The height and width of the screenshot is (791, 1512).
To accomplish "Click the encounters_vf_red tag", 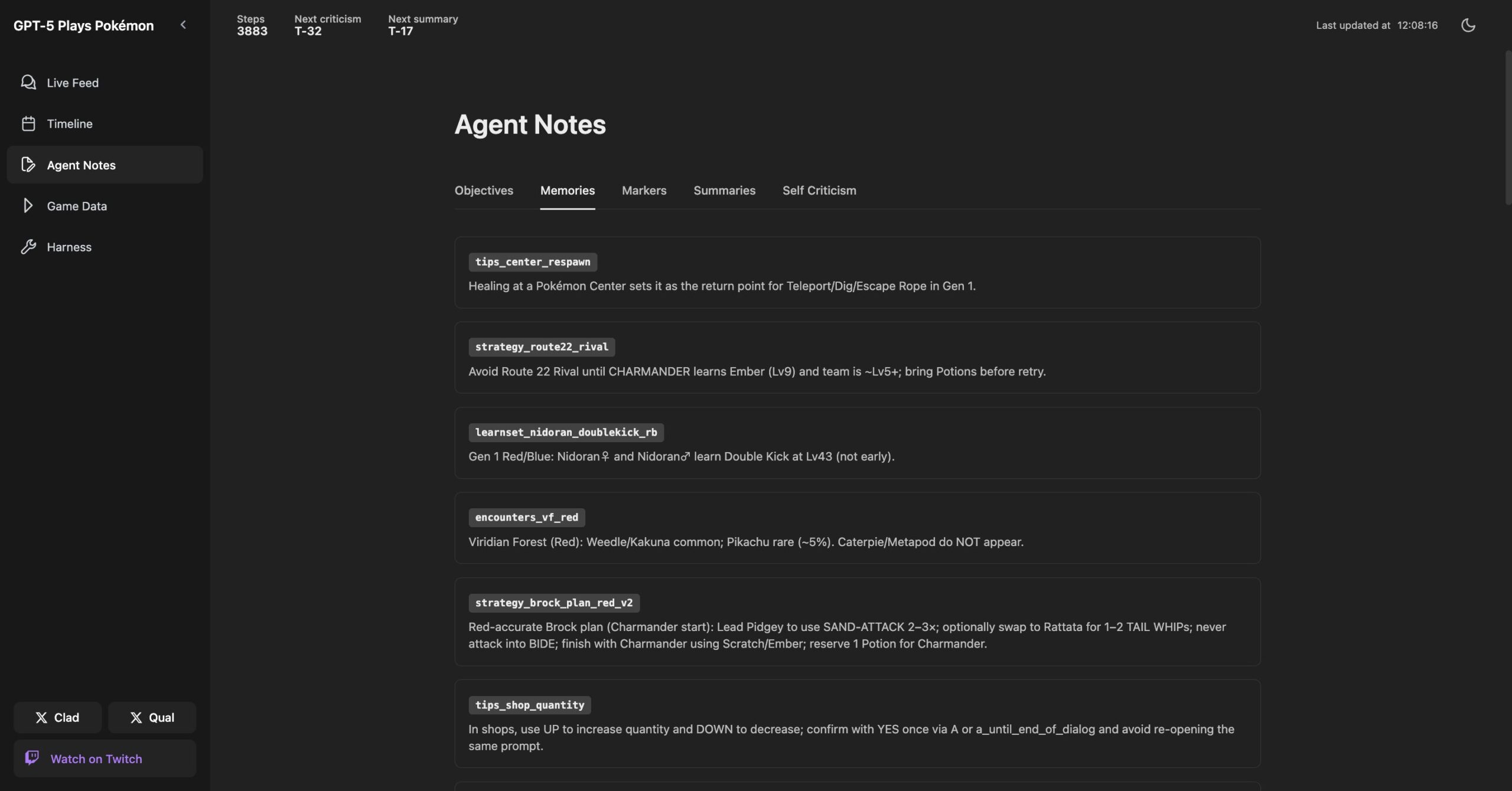I will 526,517.
